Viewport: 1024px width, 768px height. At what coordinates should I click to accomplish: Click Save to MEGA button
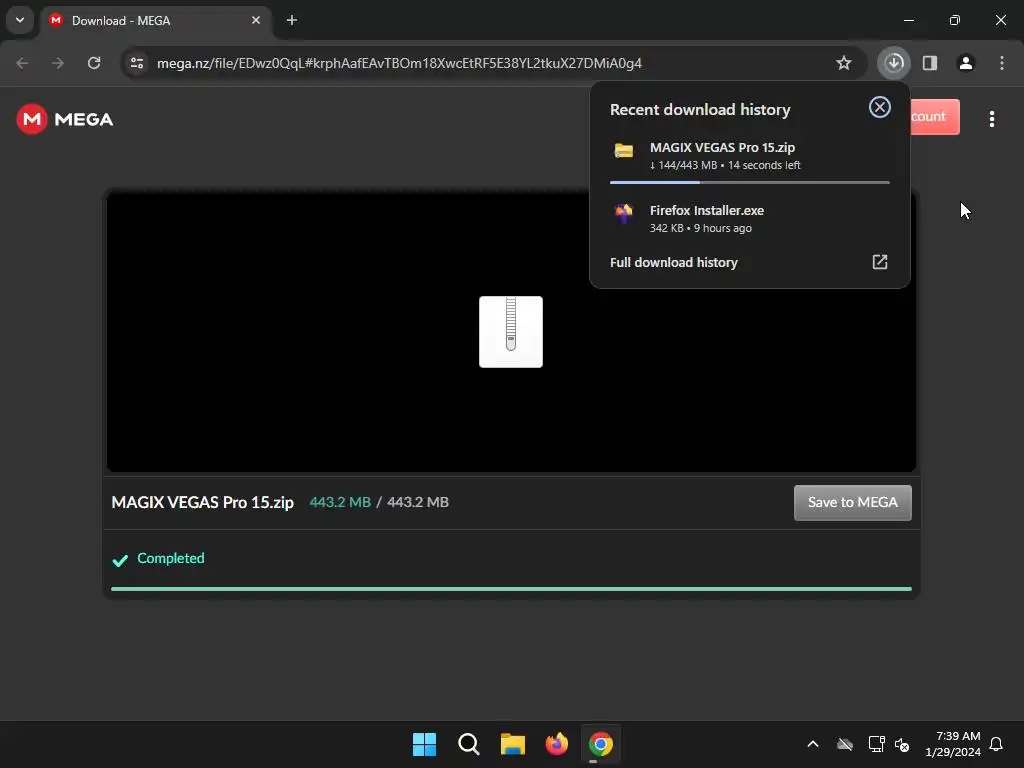coord(852,502)
